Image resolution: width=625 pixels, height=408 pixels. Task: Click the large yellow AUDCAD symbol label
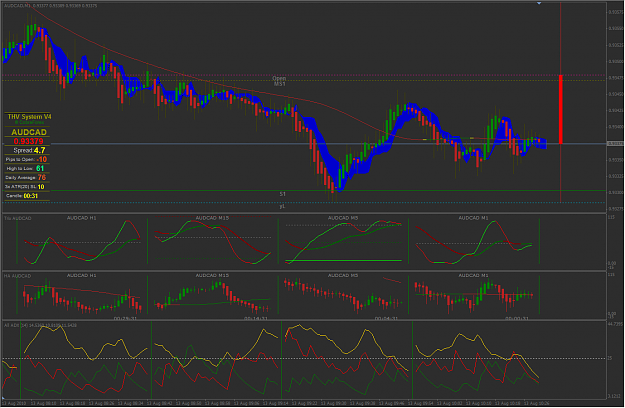point(29,132)
